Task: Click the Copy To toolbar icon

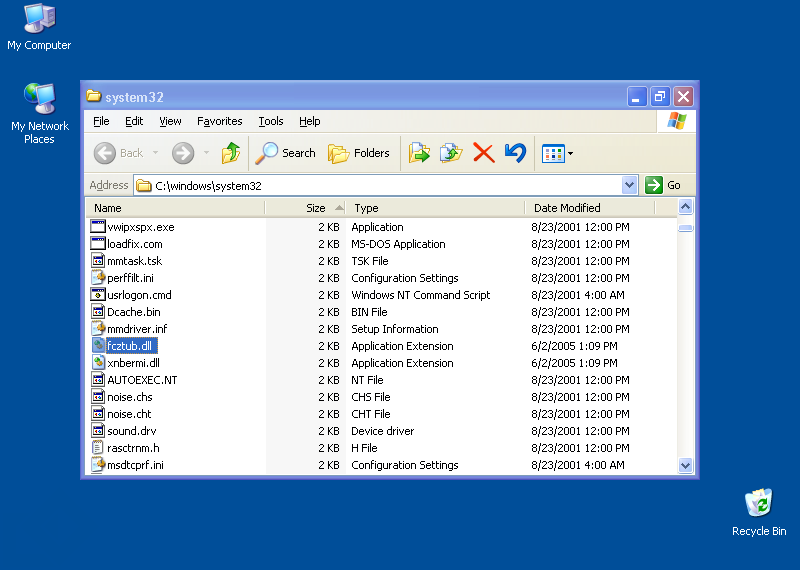Action: pyautogui.click(x=451, y=153)
